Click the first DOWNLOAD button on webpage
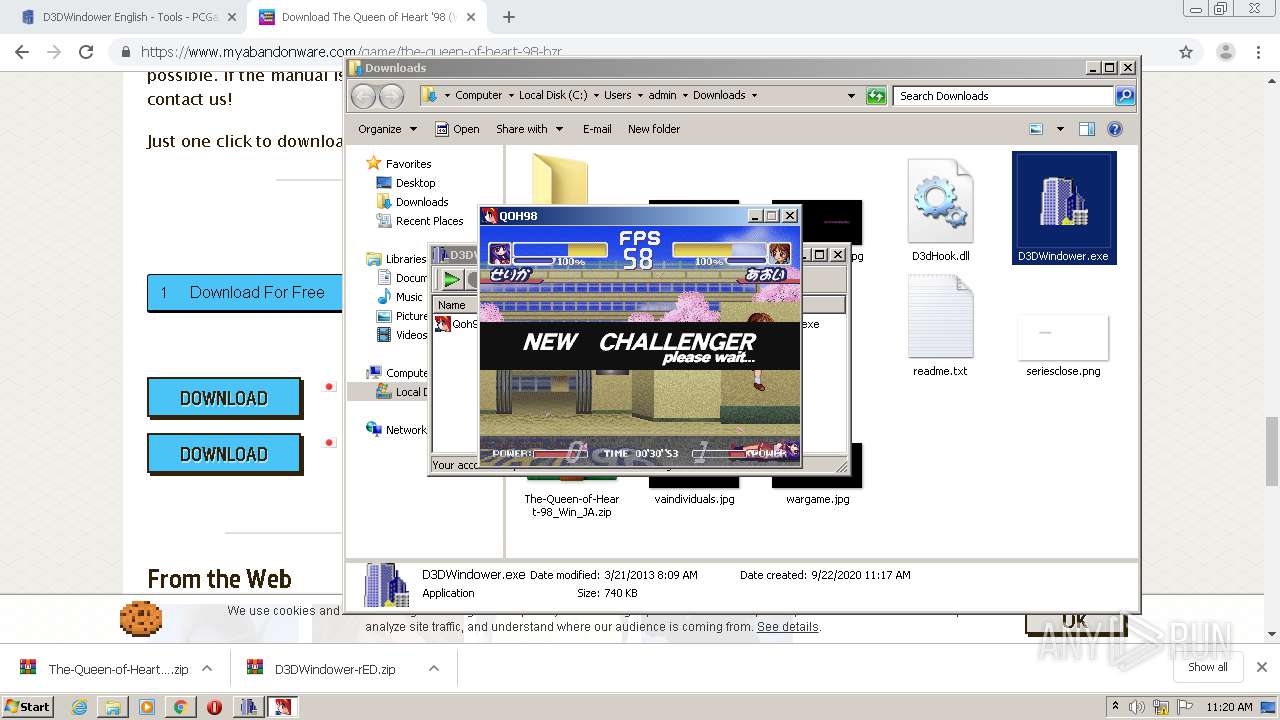The image size is (1280, 720). pos(224,398)
